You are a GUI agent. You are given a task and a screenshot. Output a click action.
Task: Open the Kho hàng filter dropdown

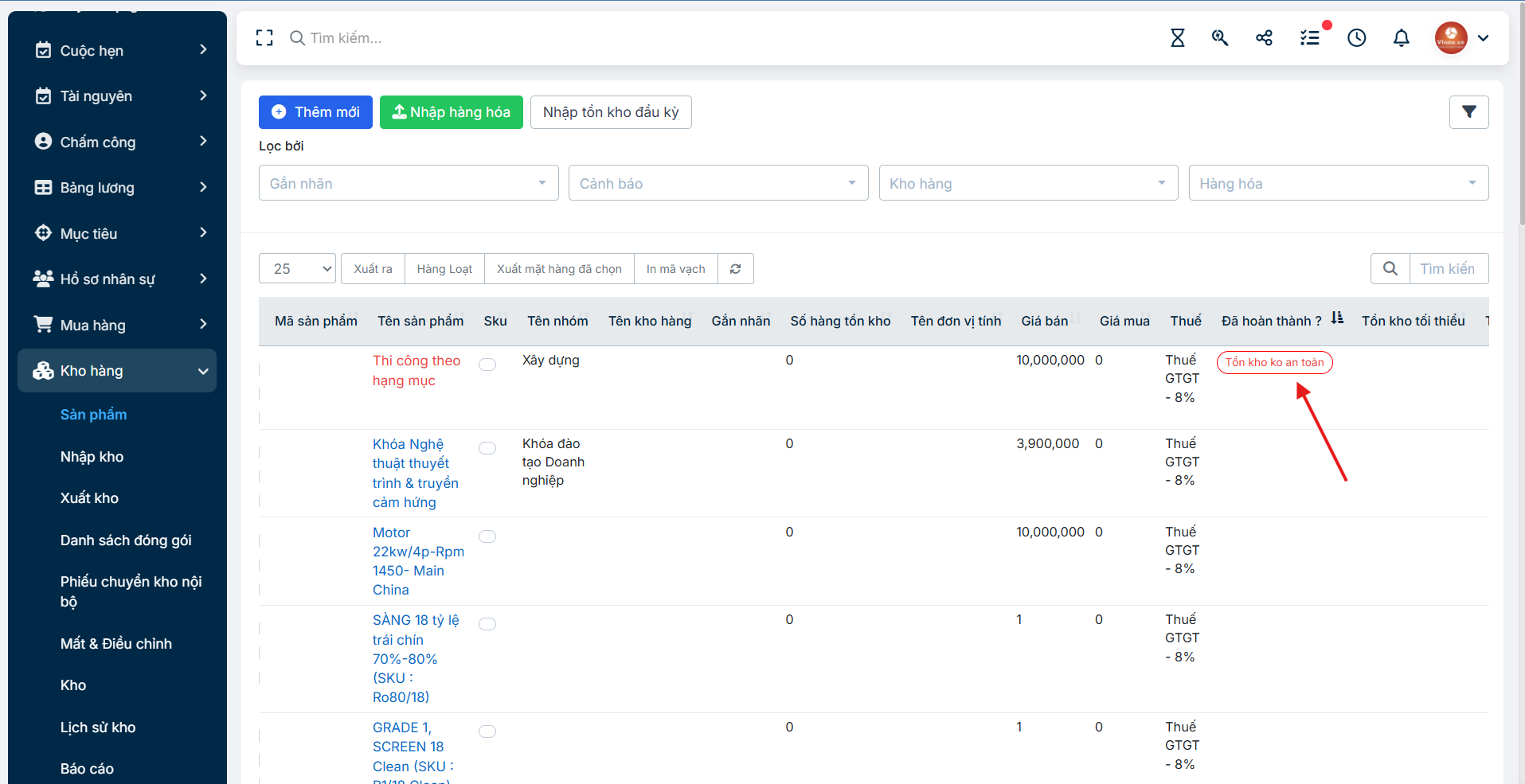[x=1028, y=183]
